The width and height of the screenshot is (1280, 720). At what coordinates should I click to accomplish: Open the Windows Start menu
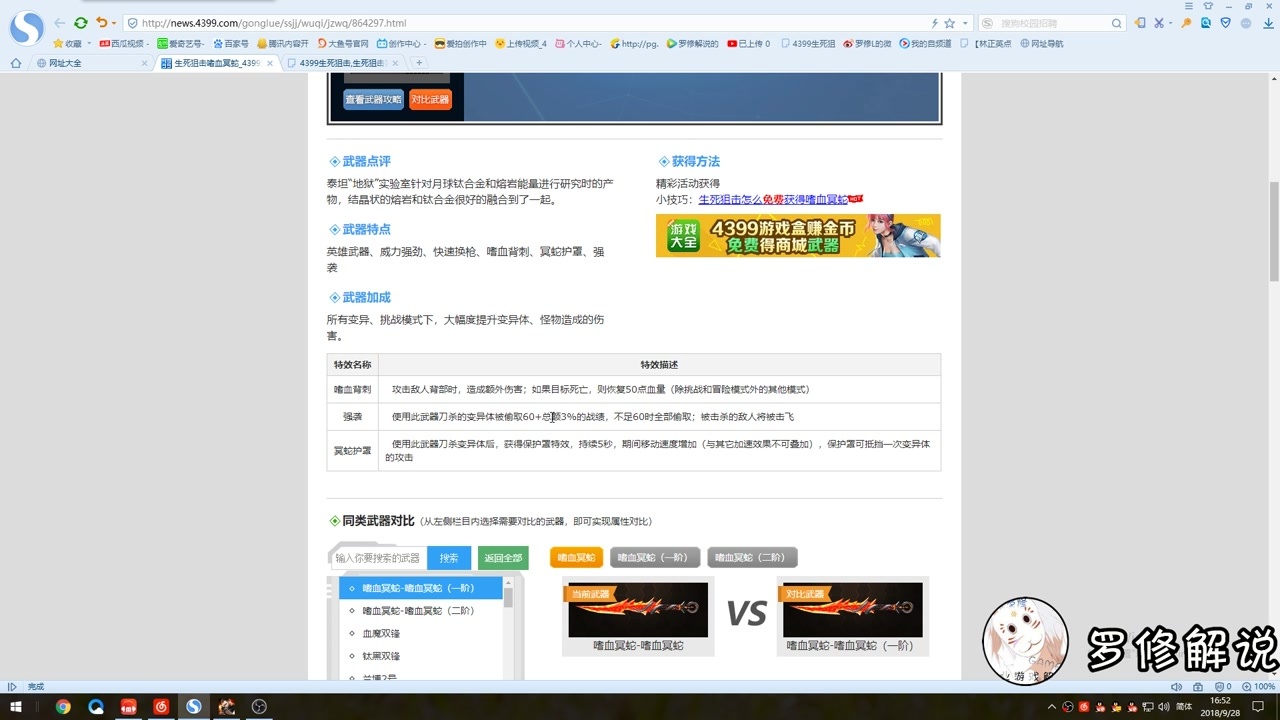17,707
